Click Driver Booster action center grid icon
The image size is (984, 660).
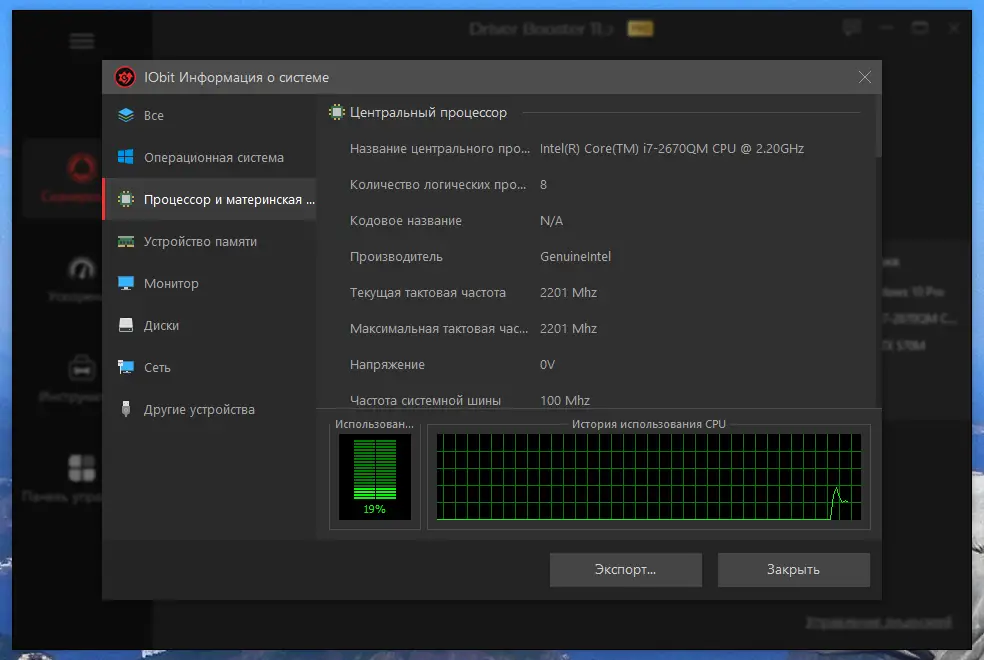click(x=82, y=468)
